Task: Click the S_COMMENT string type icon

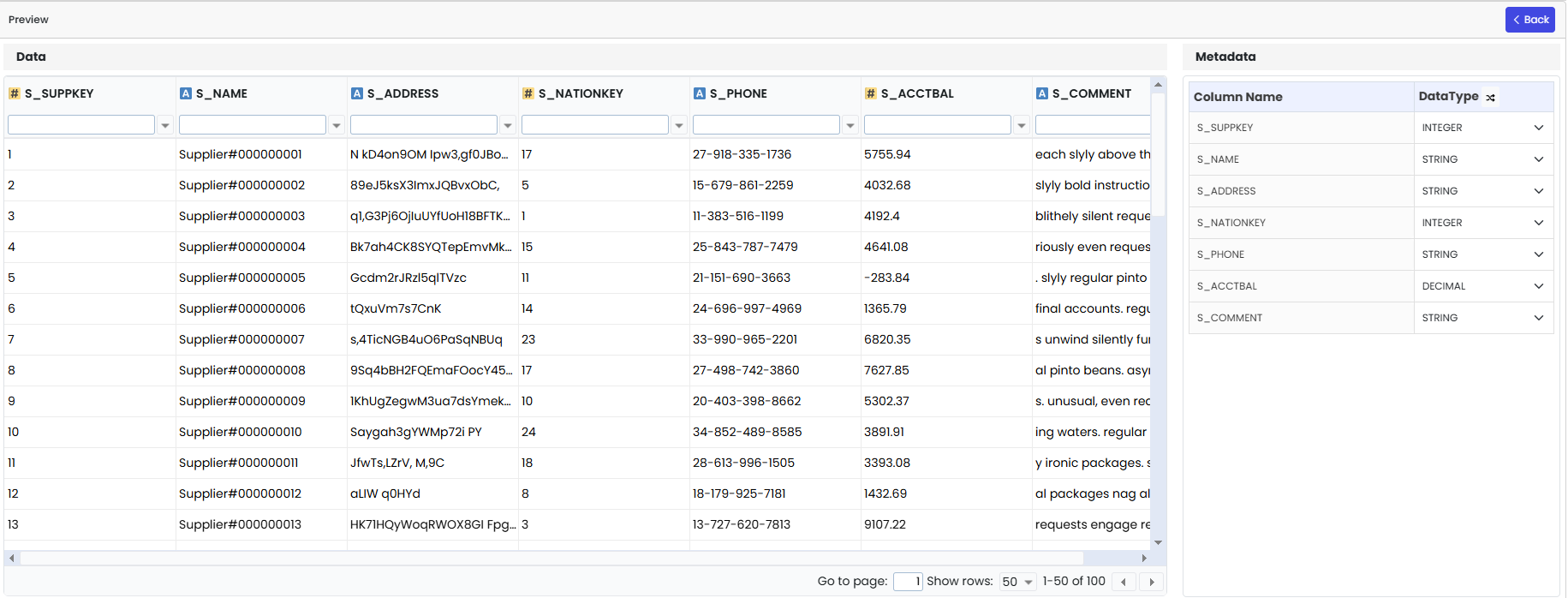Action: tap(1041, 93)
